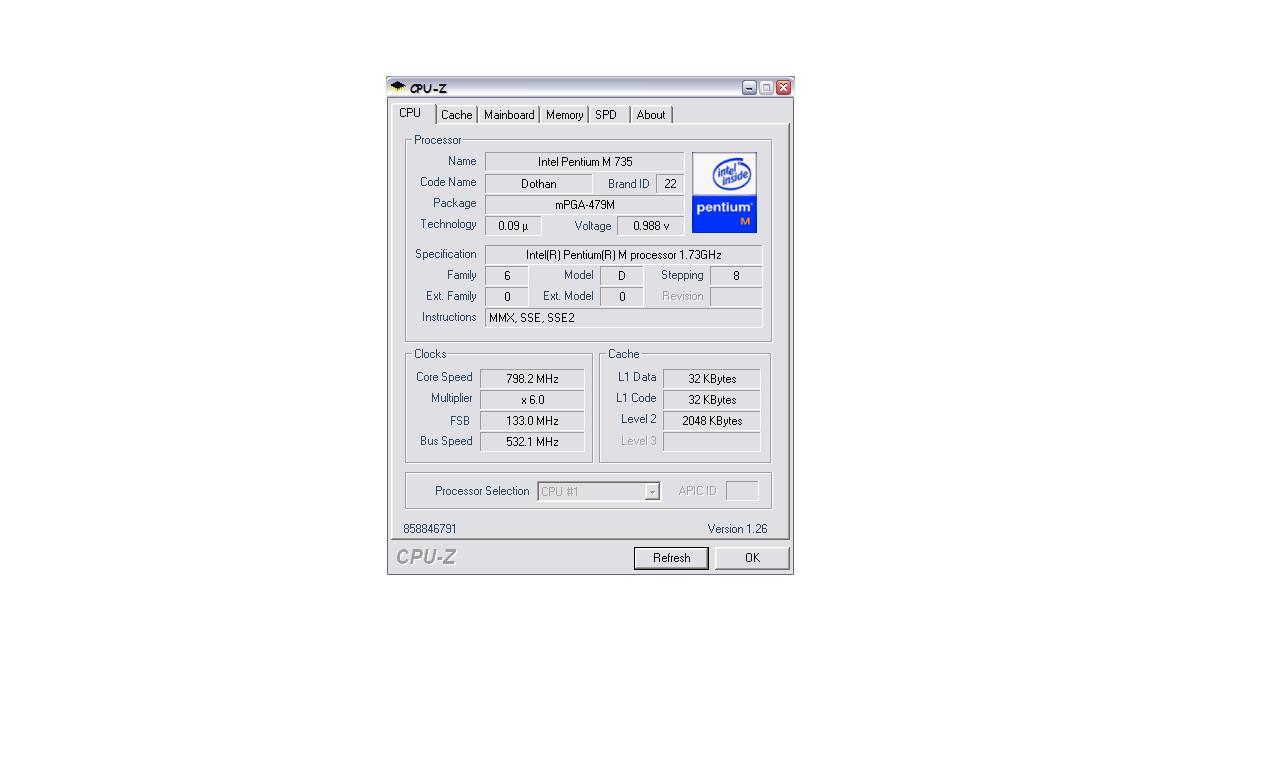Click the FSB 133.0 MHz value

coord(532,421)
